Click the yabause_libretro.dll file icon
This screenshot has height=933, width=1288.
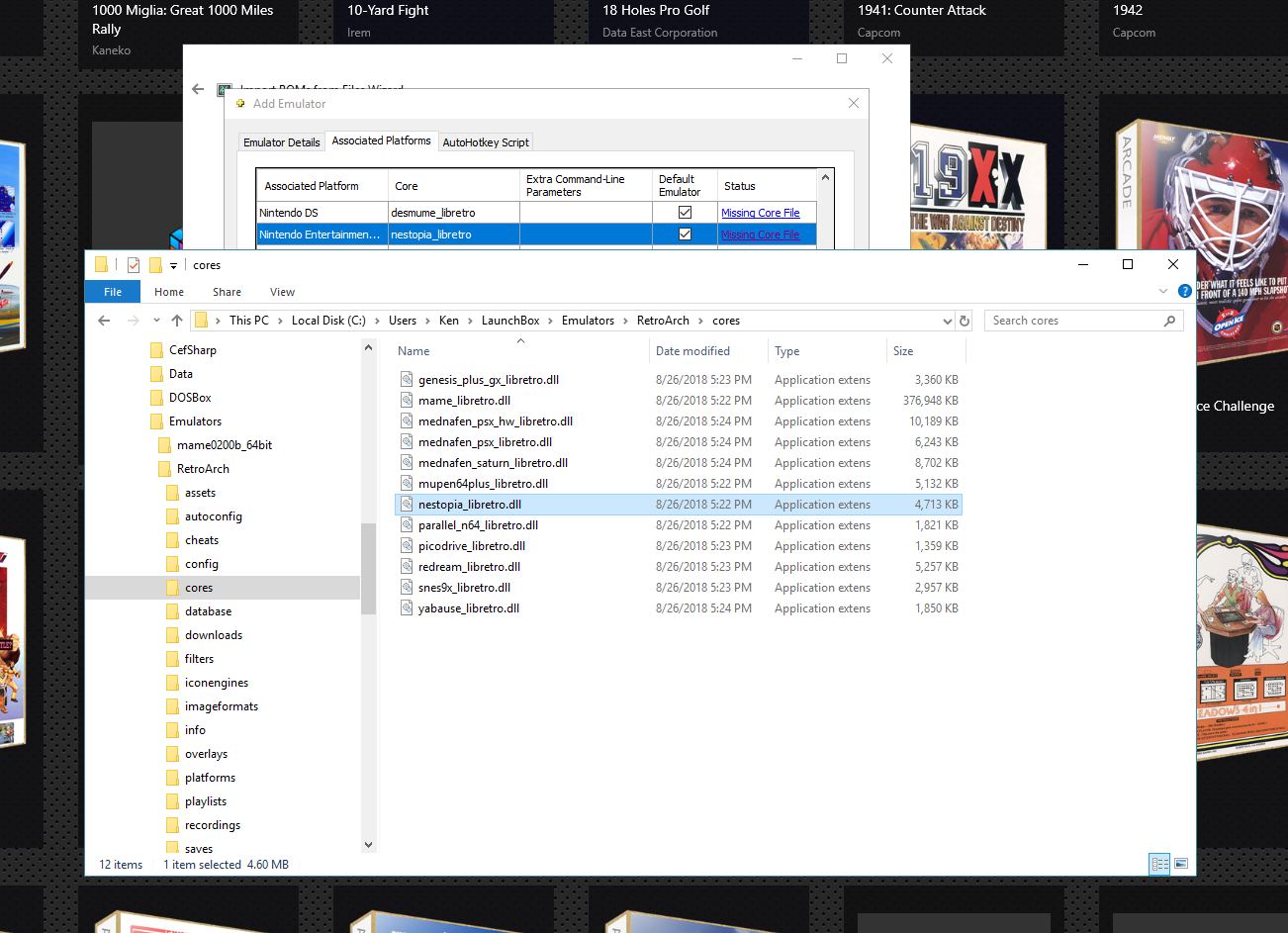407,608
